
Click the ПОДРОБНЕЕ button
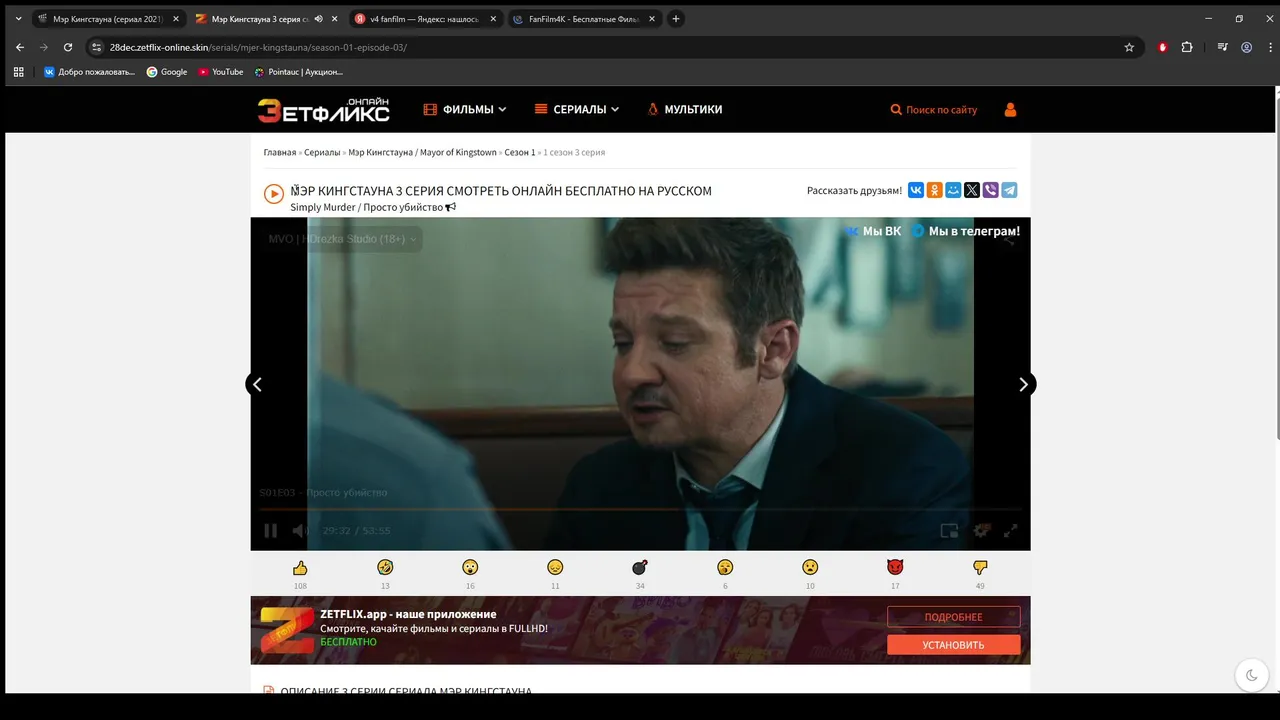pos(953,617)
